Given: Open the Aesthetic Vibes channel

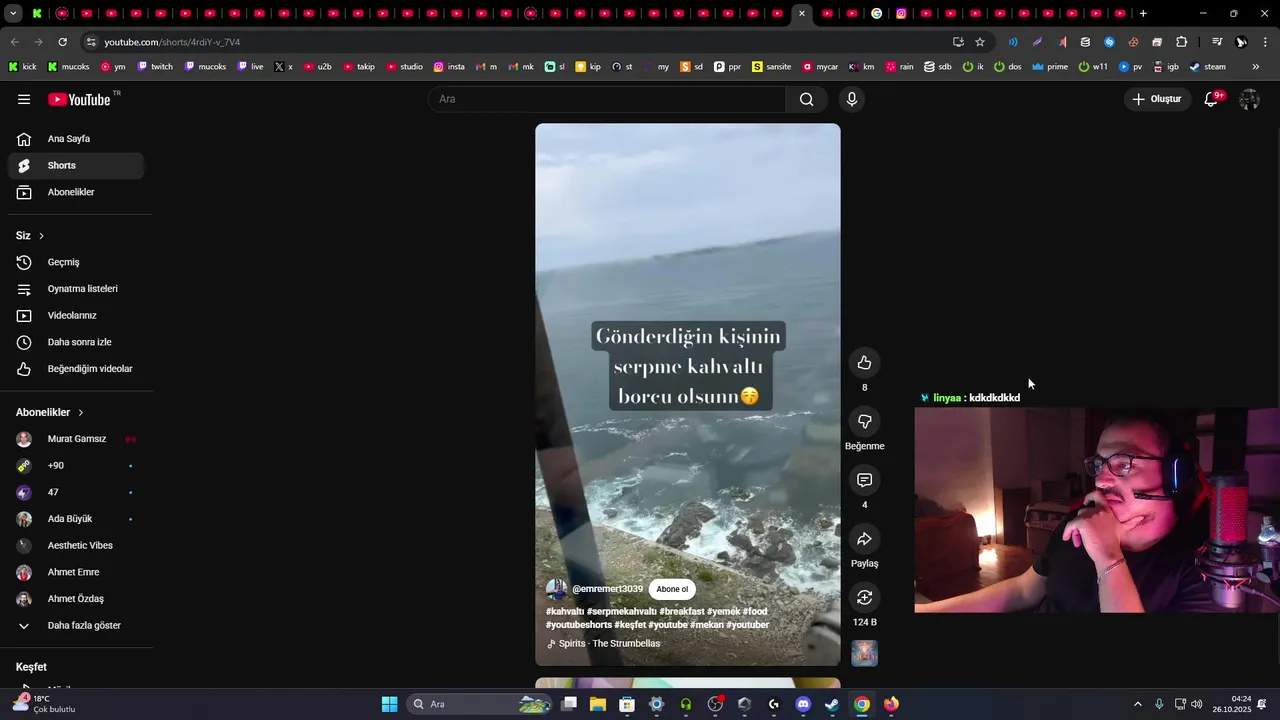Looking at the screenshot, I should [x=76, y=545].
